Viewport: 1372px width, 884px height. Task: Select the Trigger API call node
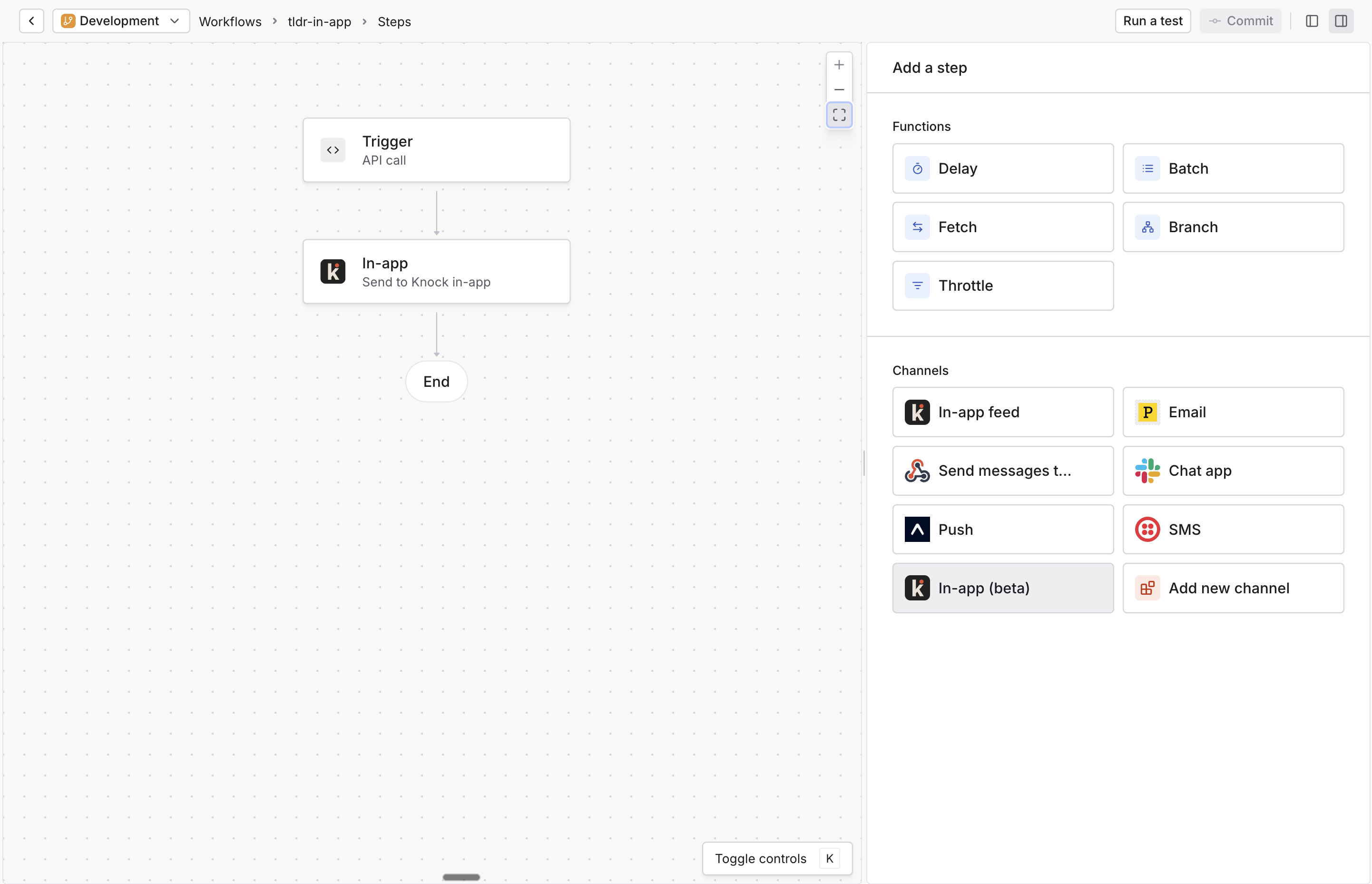[x=436, y=150]
